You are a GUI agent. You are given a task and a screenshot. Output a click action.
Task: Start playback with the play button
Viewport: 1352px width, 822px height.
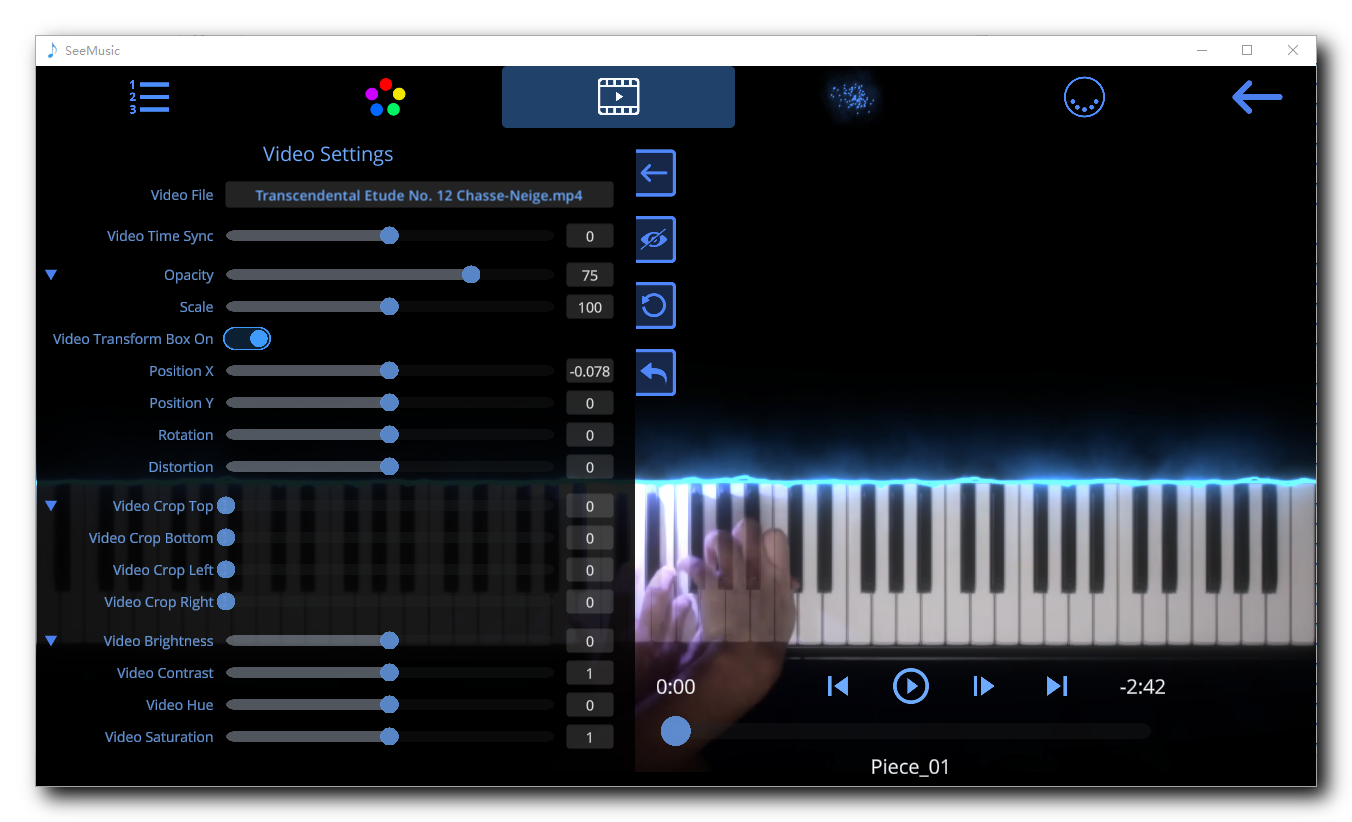click(x=911, y=686)
